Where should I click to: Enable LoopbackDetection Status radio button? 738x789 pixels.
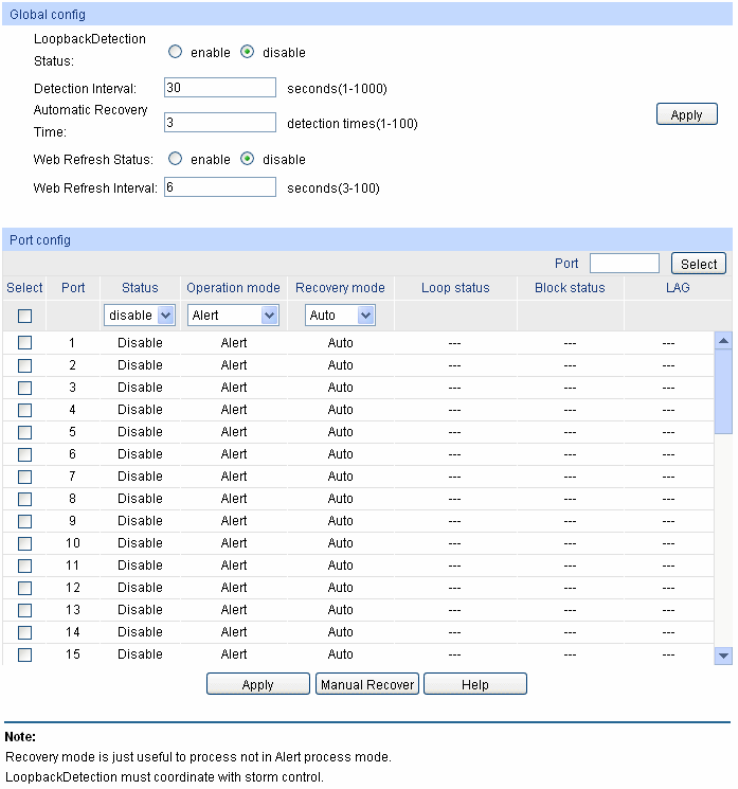175,52
